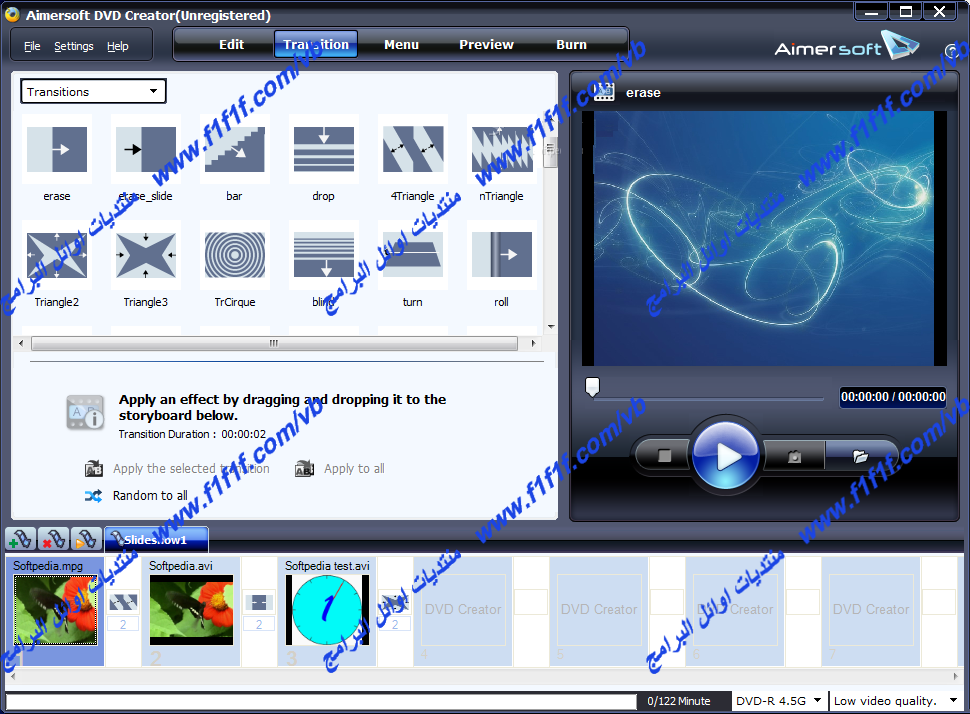Viewport: 970px width, 714px height.
Task: Click the Random to all shuffle icon
Action: click(x=94, y=495)
